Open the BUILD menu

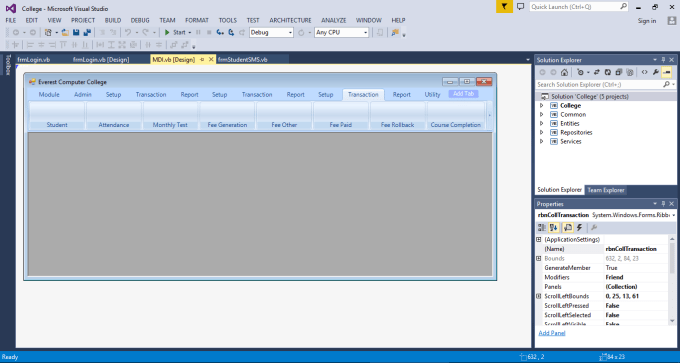pyautogui.click(x=113, y=20)
